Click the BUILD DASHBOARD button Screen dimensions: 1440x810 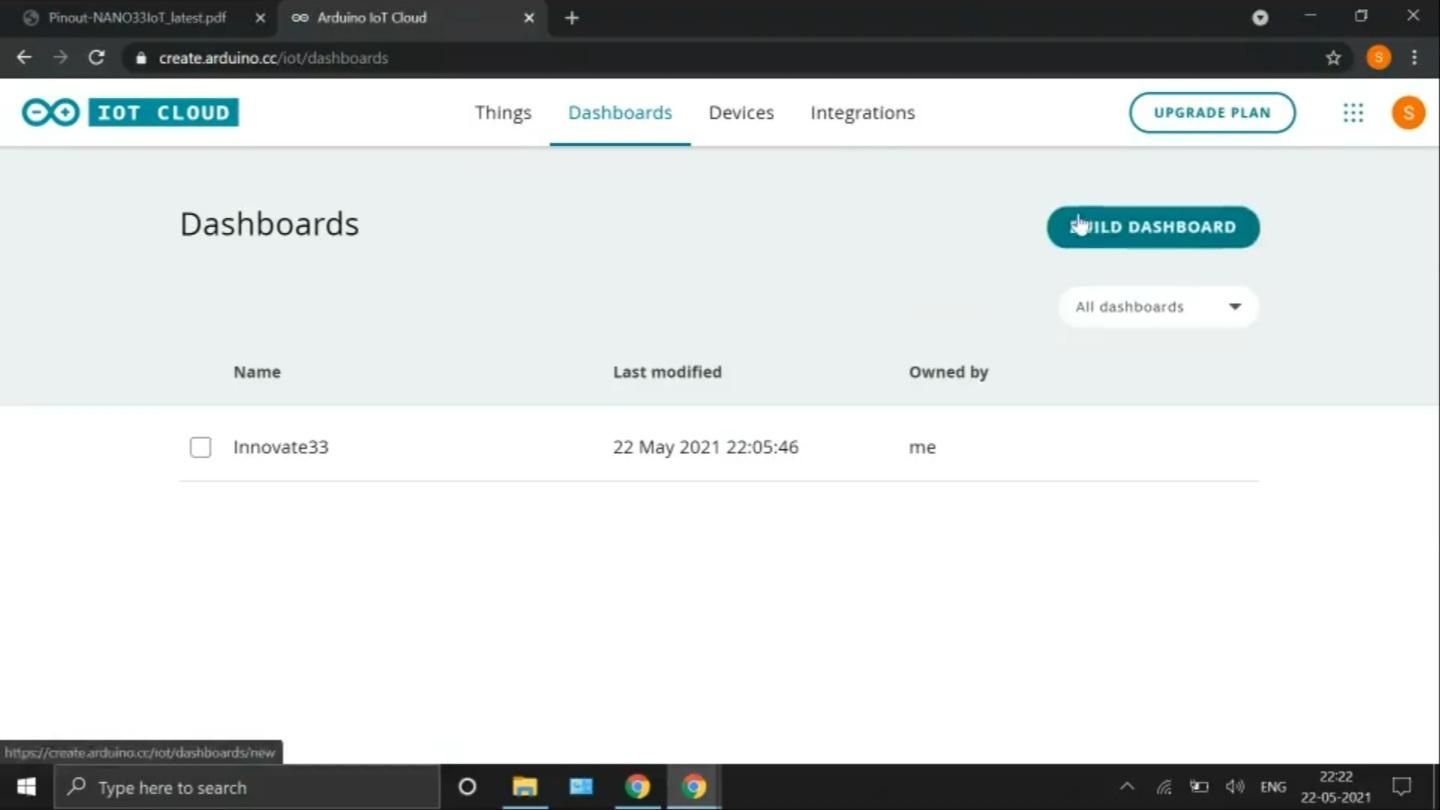[x=1152, y=227]
